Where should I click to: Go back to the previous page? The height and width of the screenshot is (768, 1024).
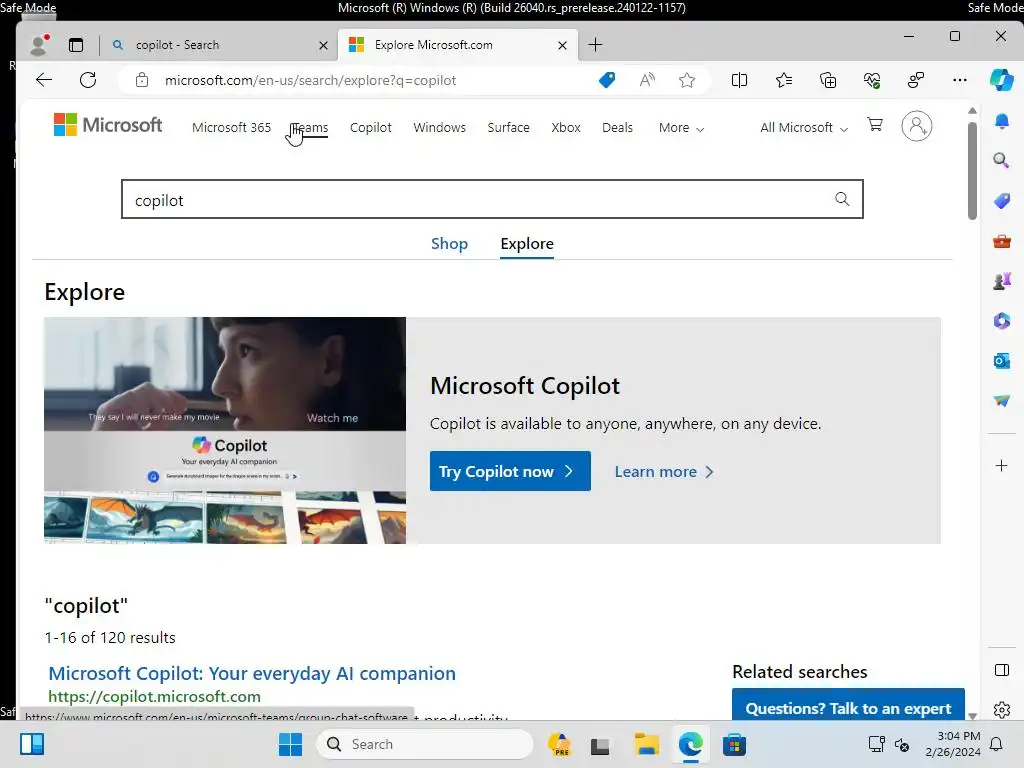pyautogui.click(x=44, y=80)
